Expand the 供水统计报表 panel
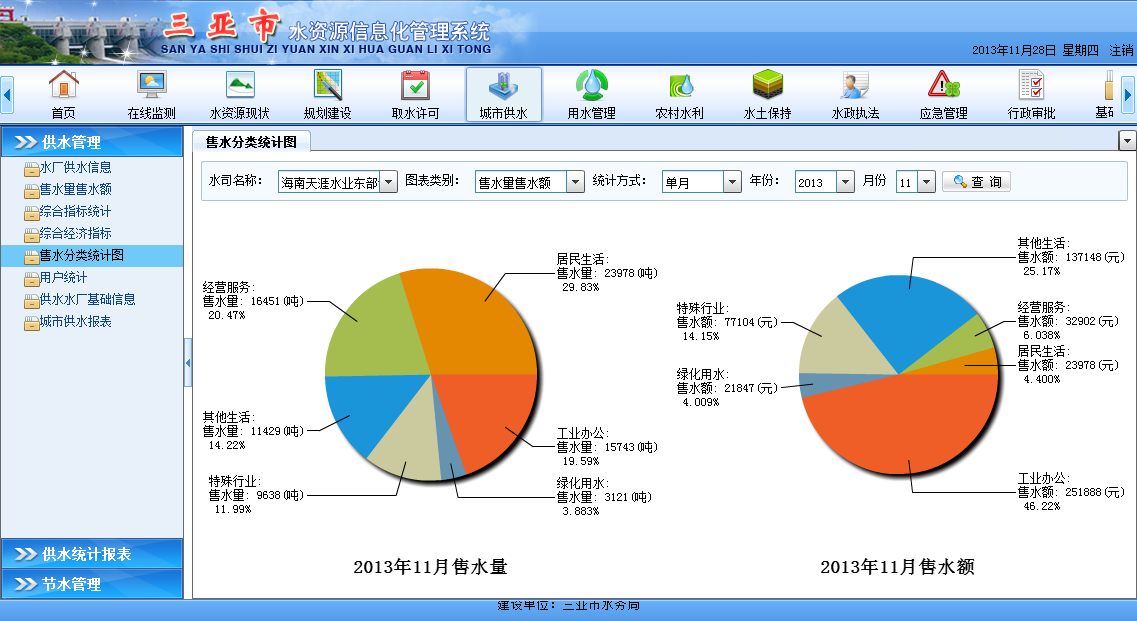Screen dimensions: 1137x621 92,554
